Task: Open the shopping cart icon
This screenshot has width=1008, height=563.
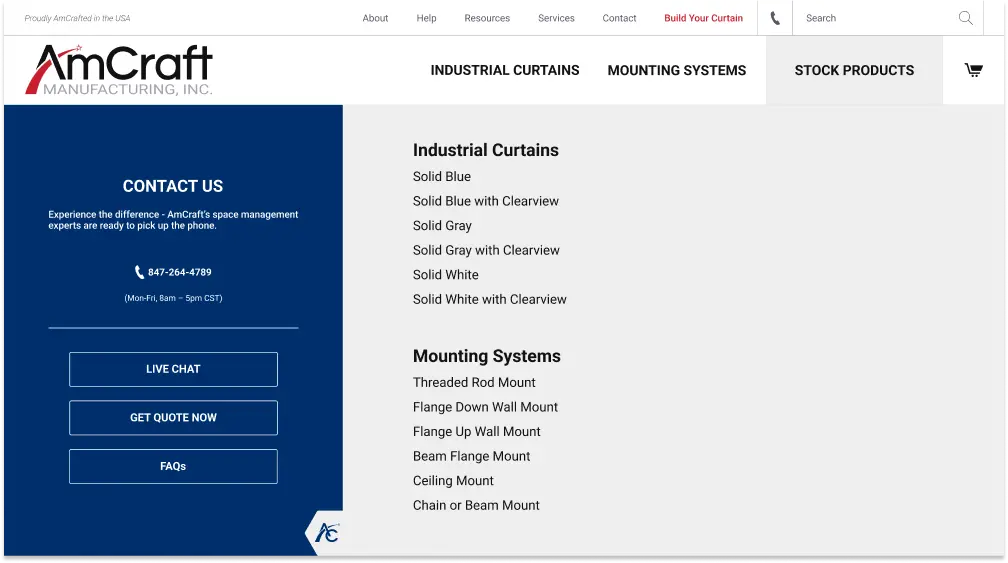Action: click(973, 70)
